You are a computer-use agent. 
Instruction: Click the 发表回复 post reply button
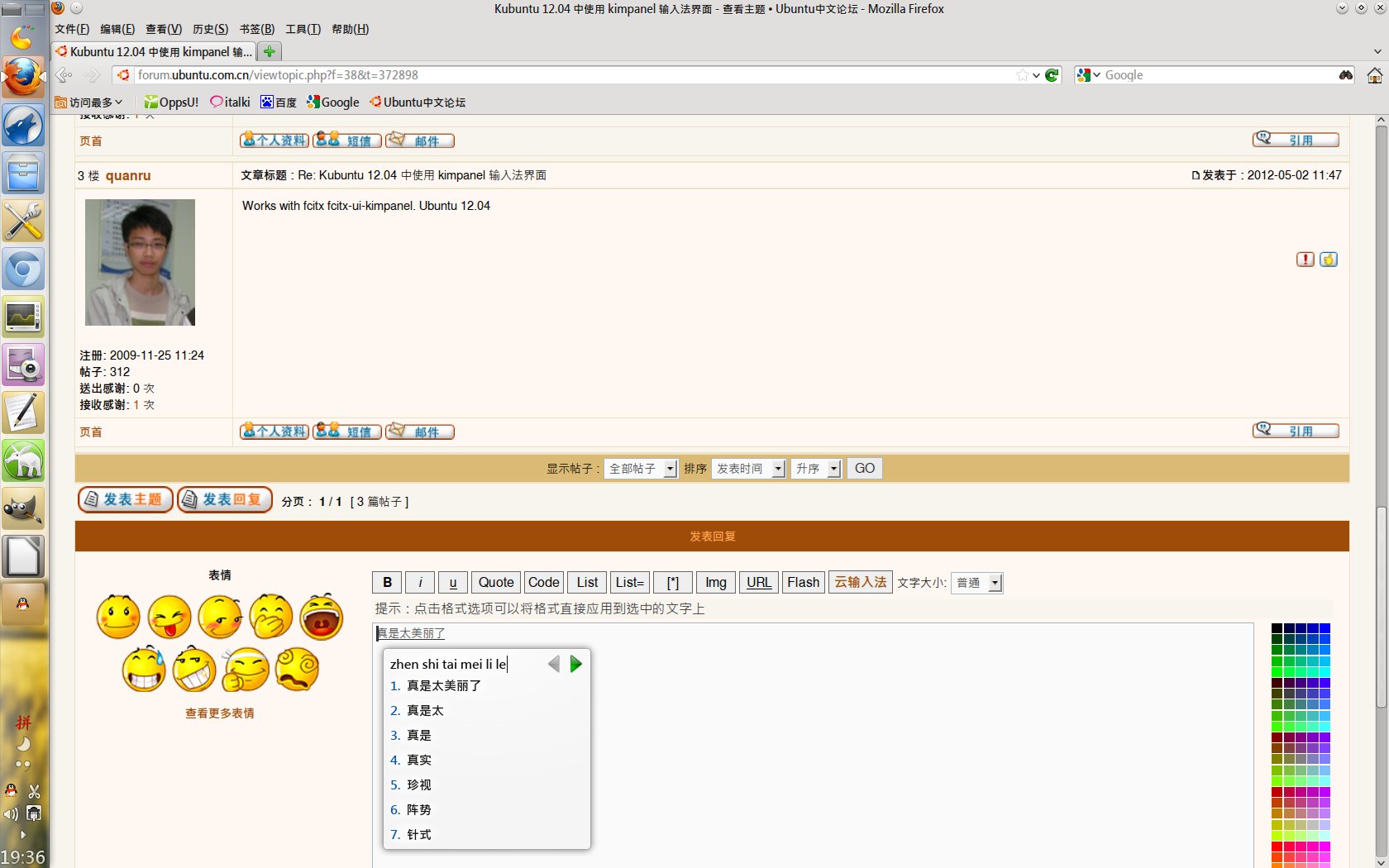click(225, 499)
